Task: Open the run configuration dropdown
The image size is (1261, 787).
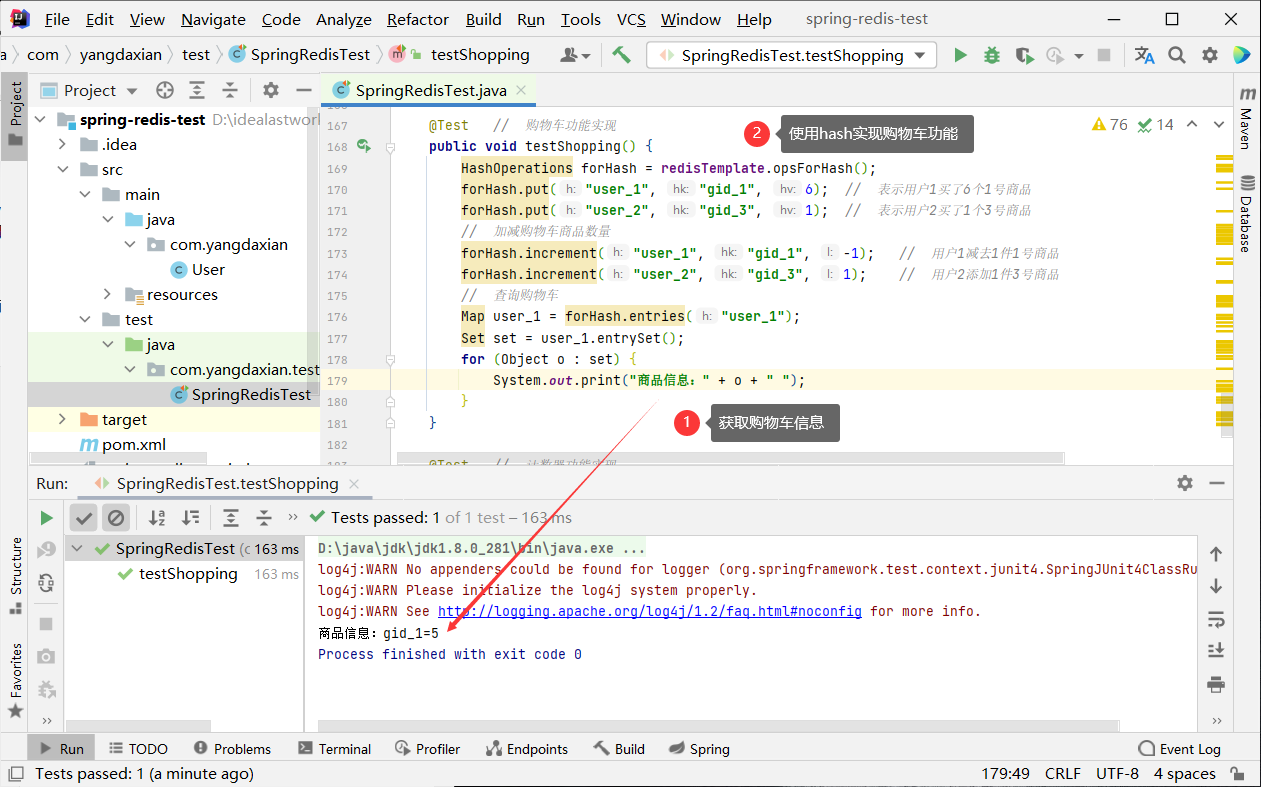Action: (792, 55)
